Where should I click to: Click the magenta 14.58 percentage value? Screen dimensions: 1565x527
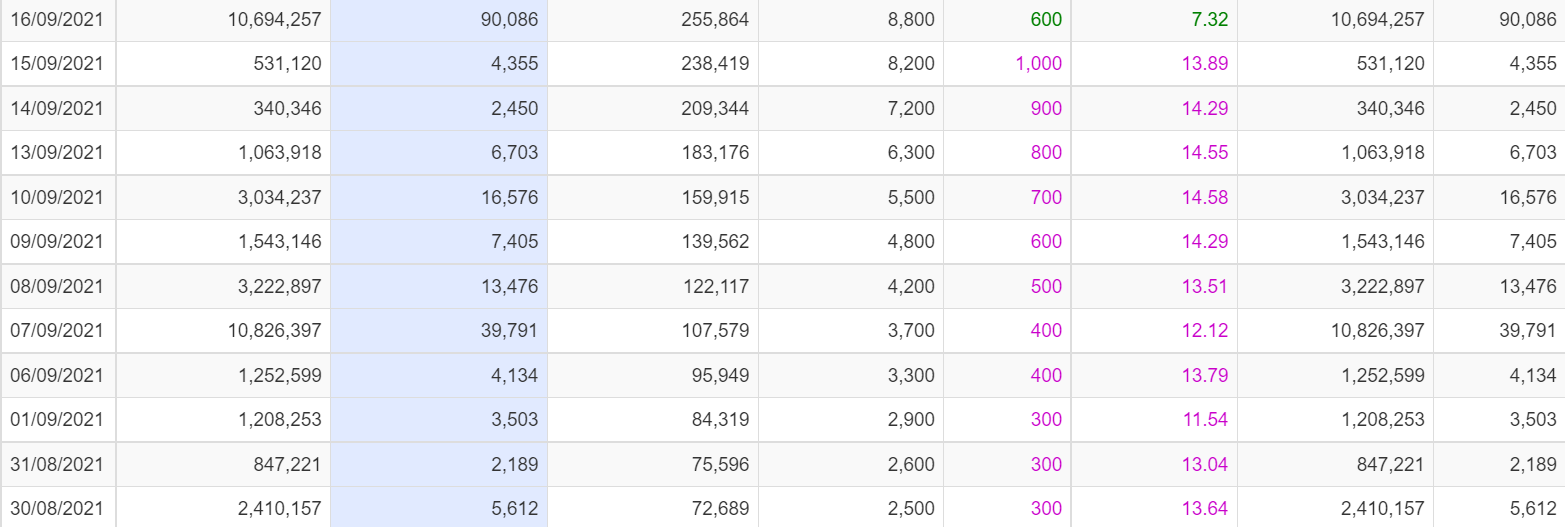pyautogui.click(x=1204, y=197)
